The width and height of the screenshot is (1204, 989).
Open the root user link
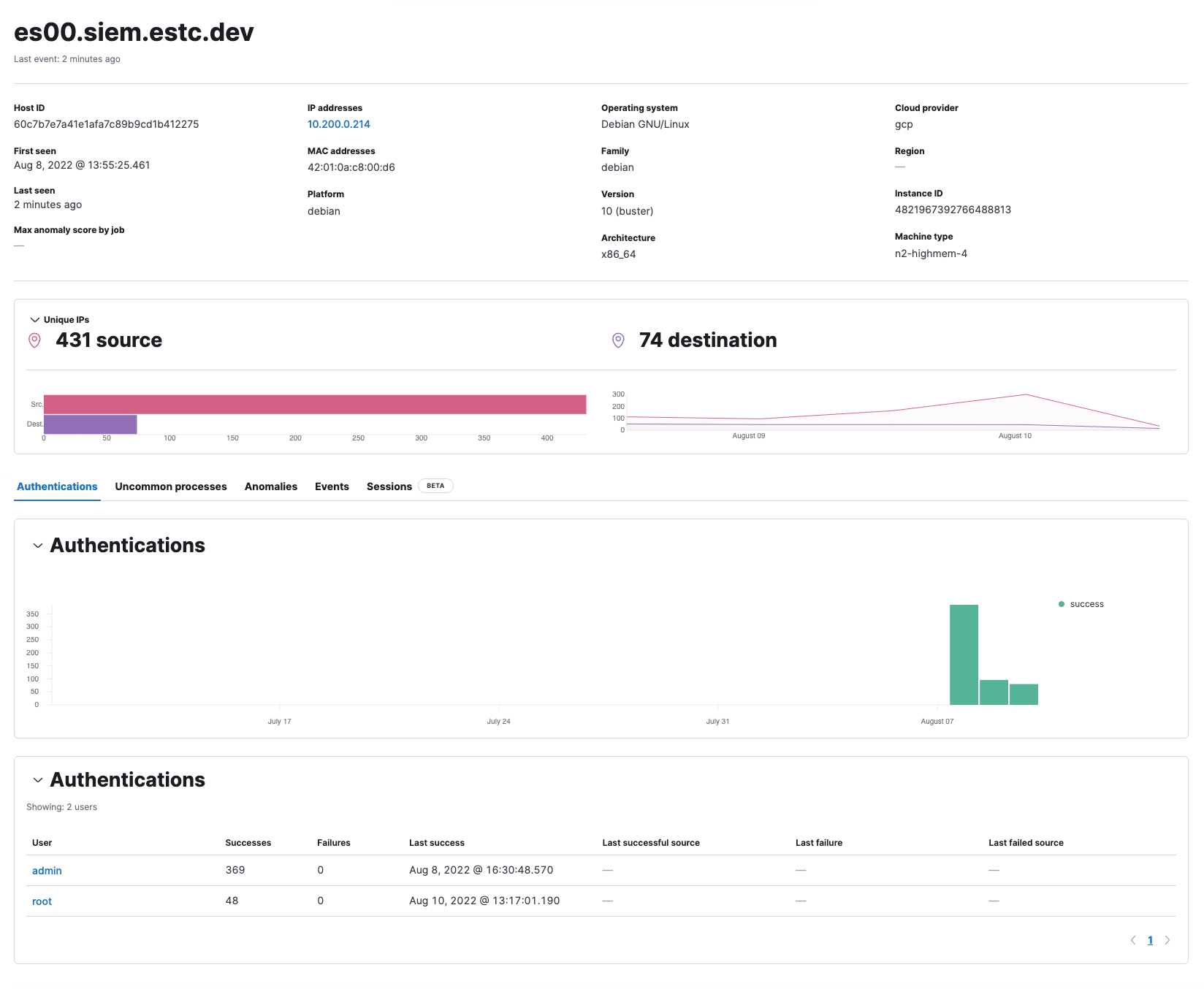pyautogui.click(x=42, y=901)
